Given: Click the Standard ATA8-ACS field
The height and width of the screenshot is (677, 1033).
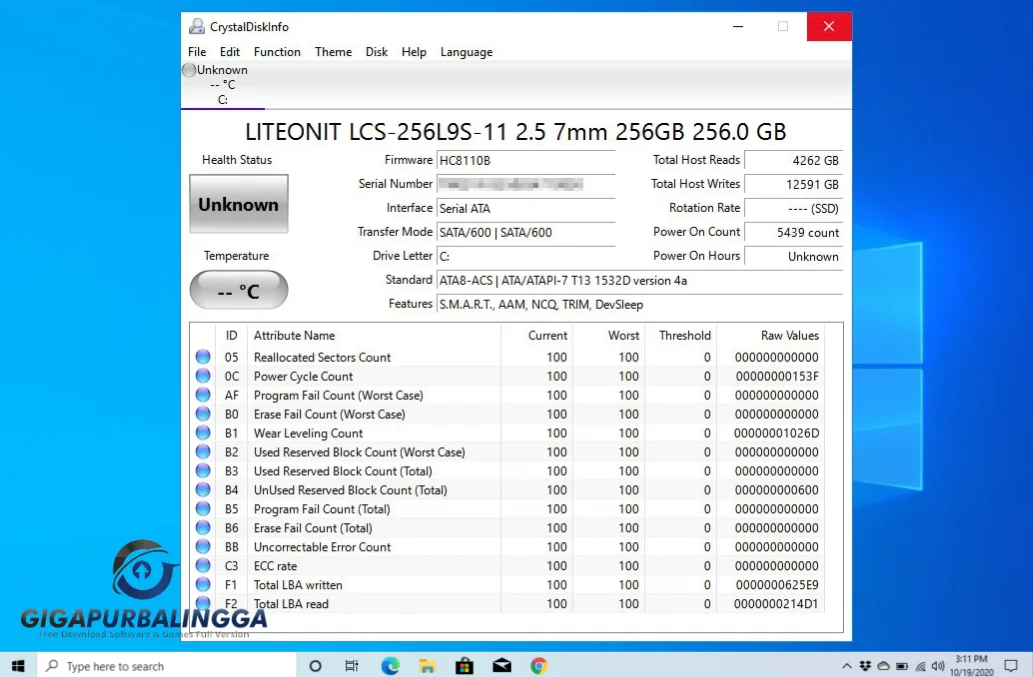Looking at the screenshot, I should coord(640,281).
